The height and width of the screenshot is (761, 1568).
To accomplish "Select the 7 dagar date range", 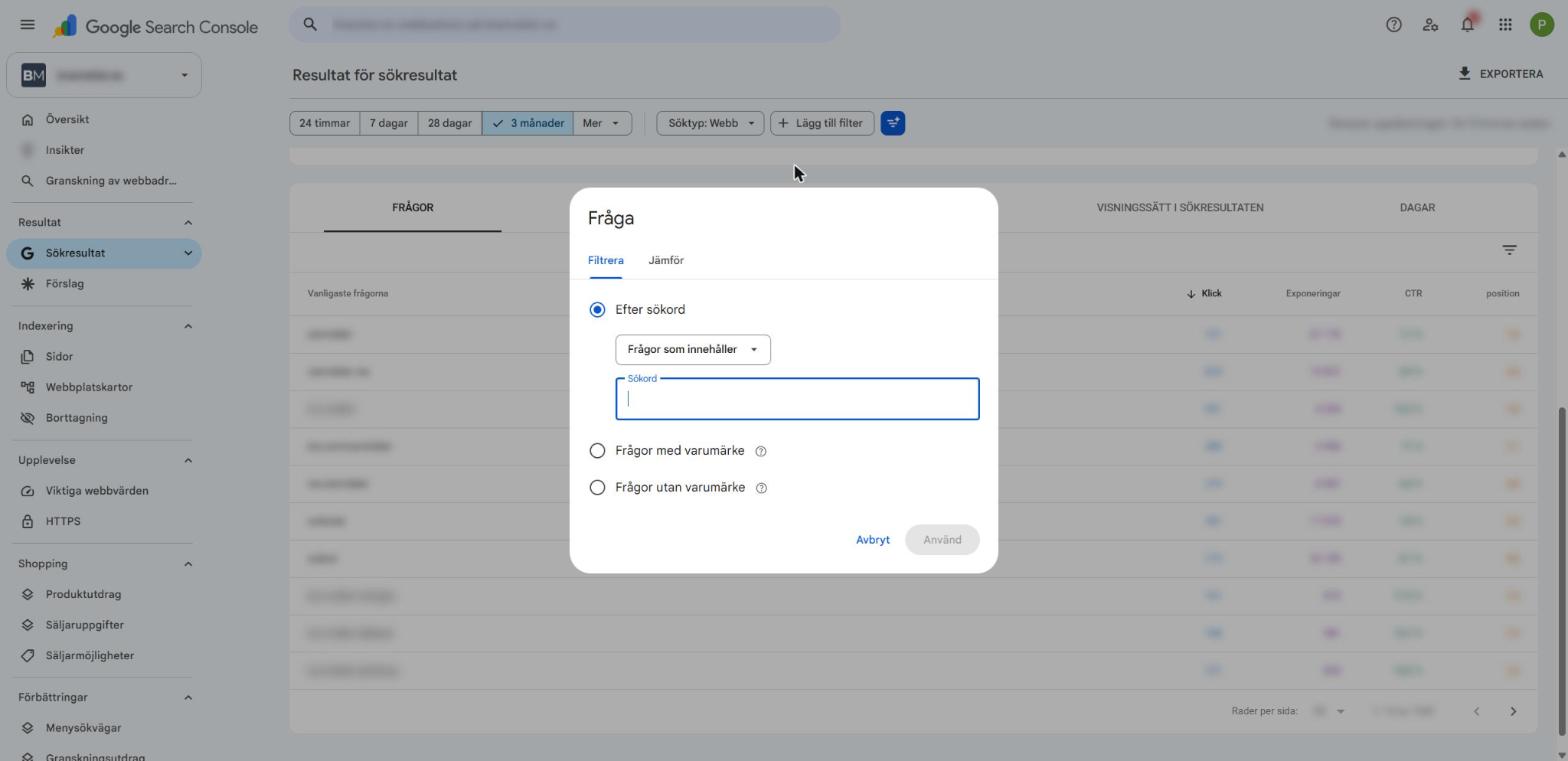I will [389, 123].
